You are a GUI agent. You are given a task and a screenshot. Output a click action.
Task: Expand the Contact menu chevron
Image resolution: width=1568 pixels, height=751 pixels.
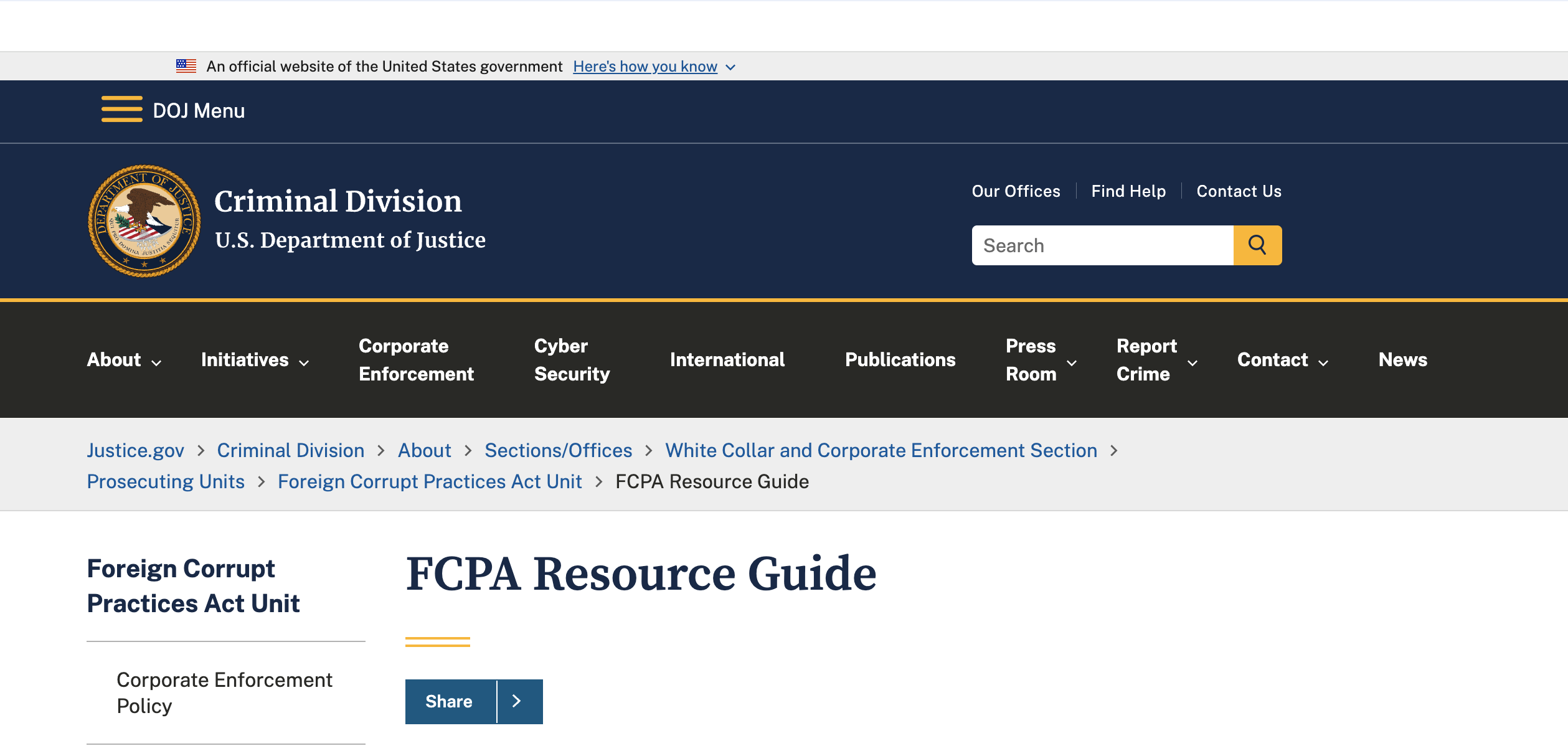(x=1323, y=362)
